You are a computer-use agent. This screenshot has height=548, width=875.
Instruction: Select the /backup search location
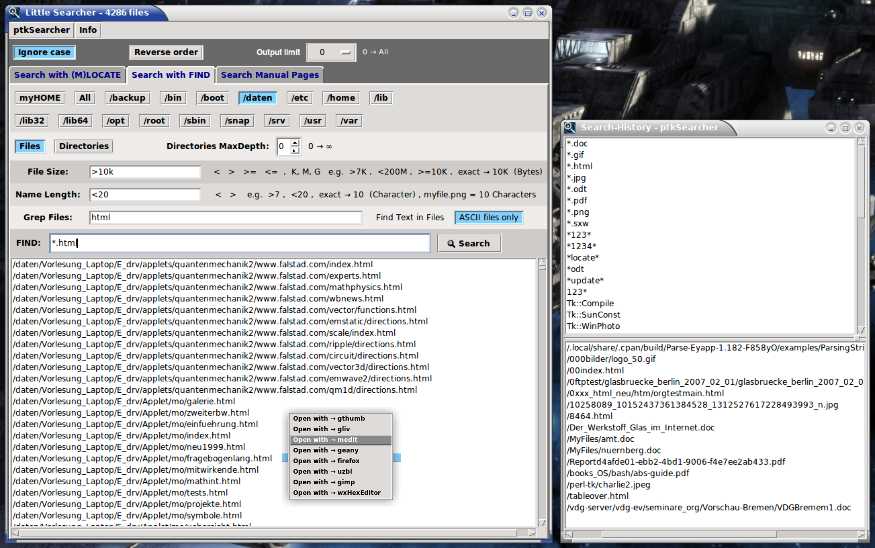127,98
